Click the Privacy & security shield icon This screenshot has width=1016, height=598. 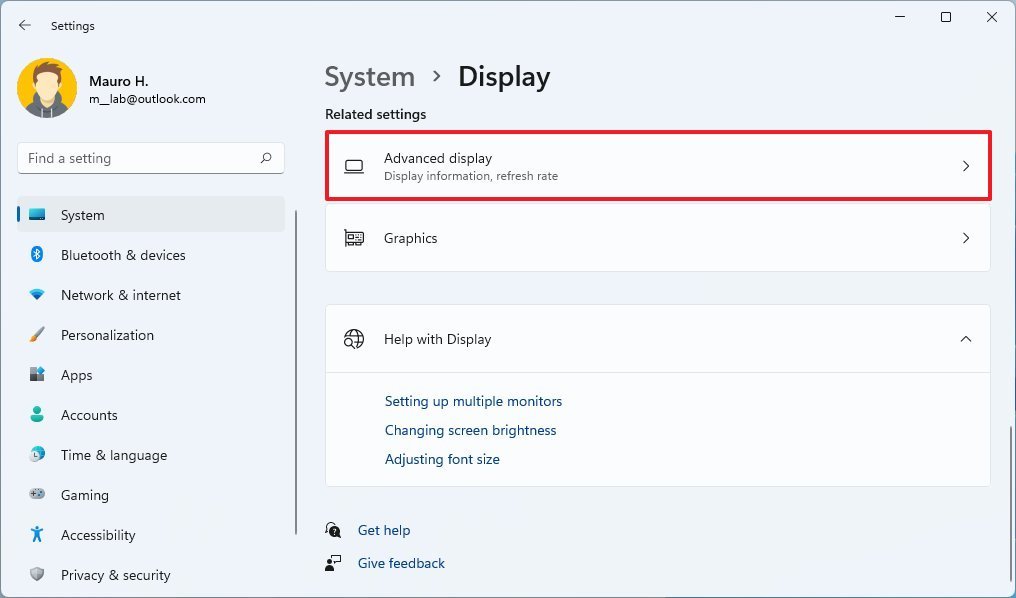(x=37, y=575)
